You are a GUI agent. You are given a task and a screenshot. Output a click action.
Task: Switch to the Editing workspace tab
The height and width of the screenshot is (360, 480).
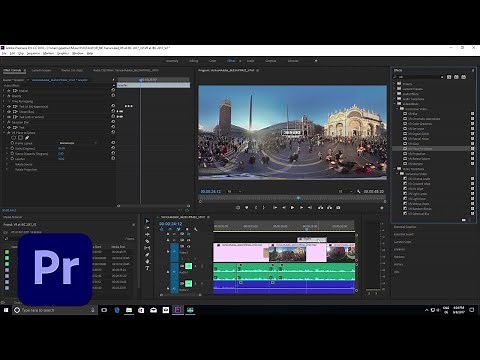click(x=193, y=61)
